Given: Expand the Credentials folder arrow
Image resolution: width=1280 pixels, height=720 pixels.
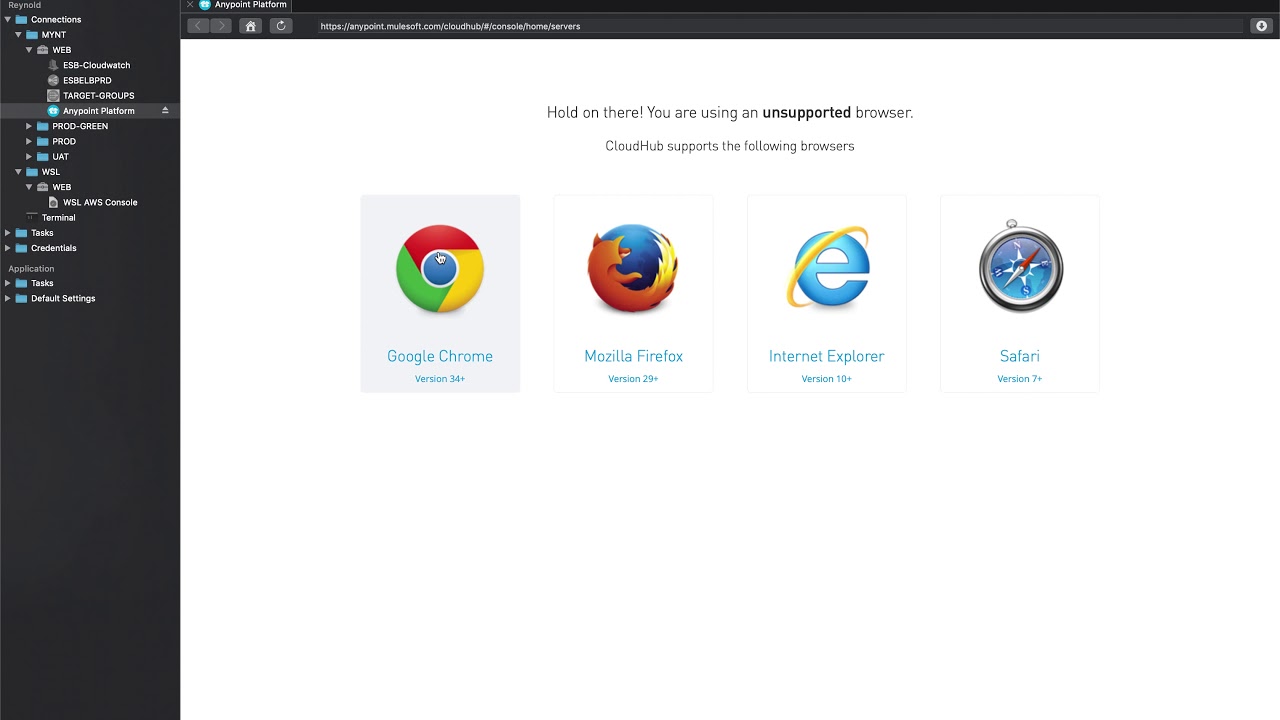Looking at the screenshot, I should [x=8, y=248].
